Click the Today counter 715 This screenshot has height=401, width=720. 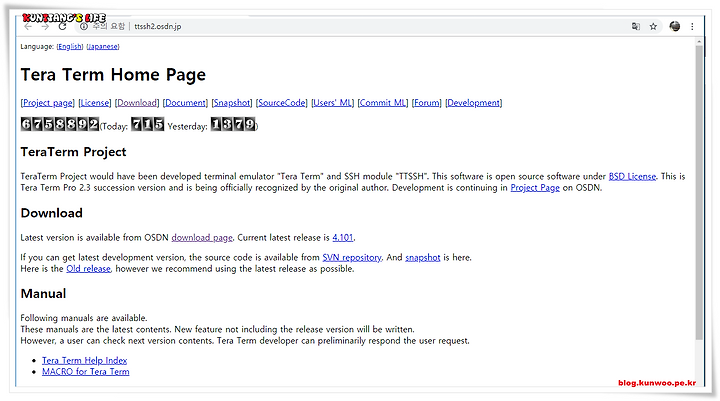click(147, 124)
